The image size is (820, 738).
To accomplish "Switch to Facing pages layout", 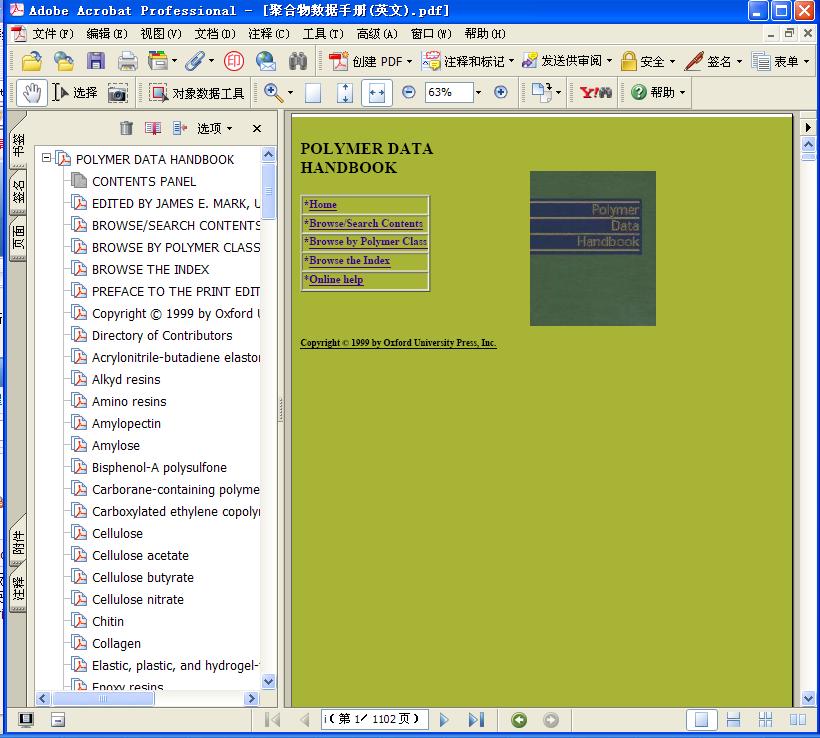I will coord(798,720).
